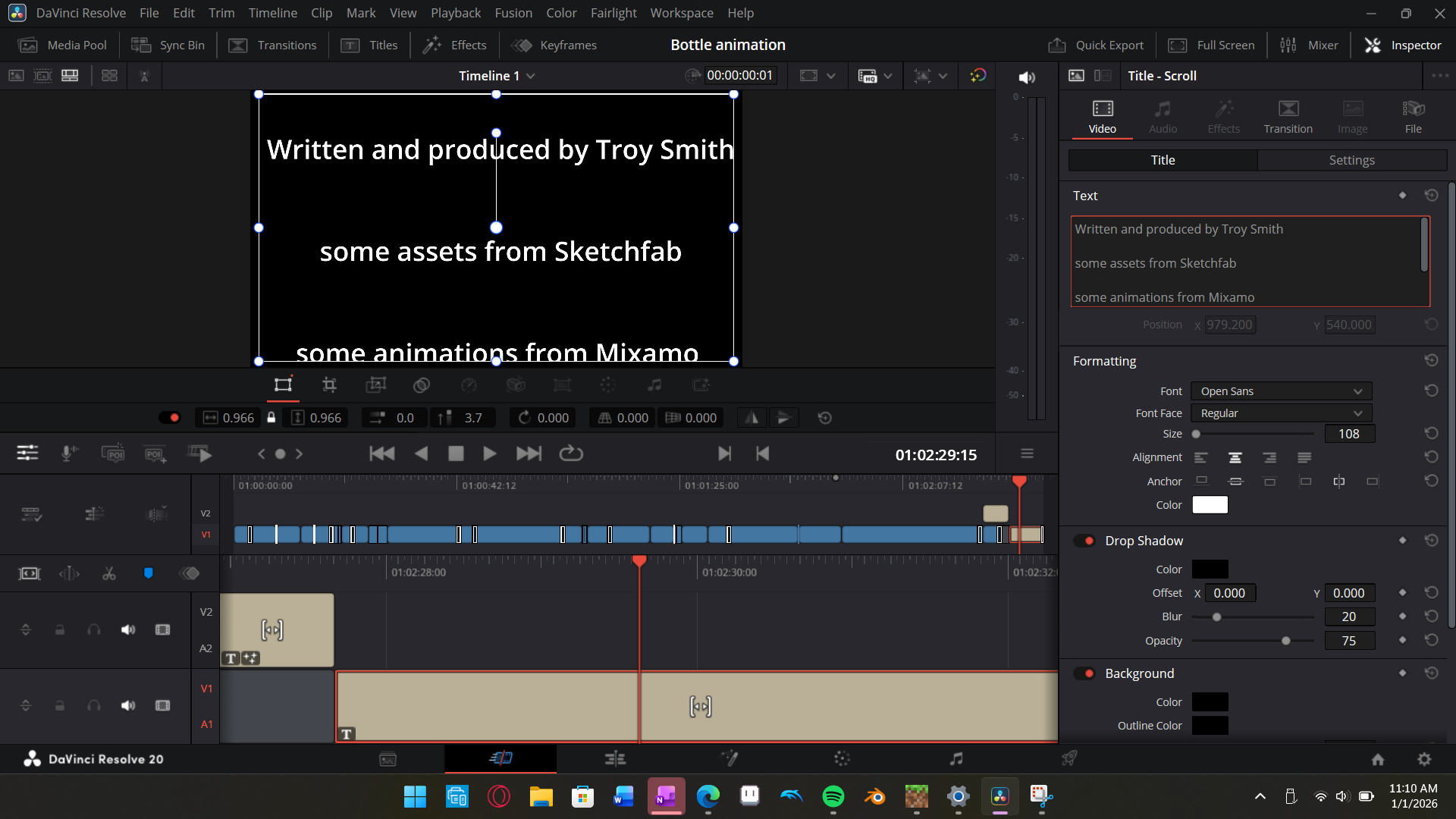Open the Font Face dropdown Regular
The height and width of the screenshot is (819, 1456).
click(1281, 413)
